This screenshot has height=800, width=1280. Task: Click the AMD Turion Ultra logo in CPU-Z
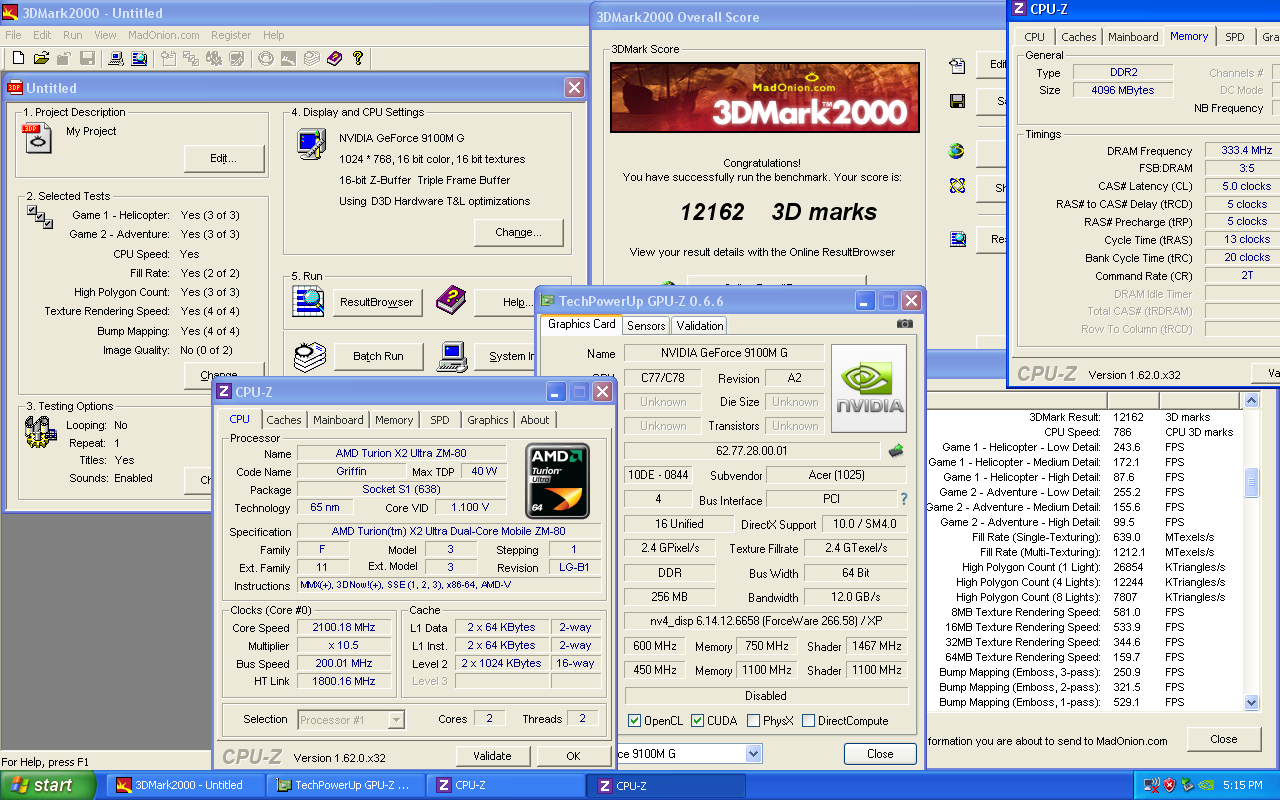click(557, 482)
